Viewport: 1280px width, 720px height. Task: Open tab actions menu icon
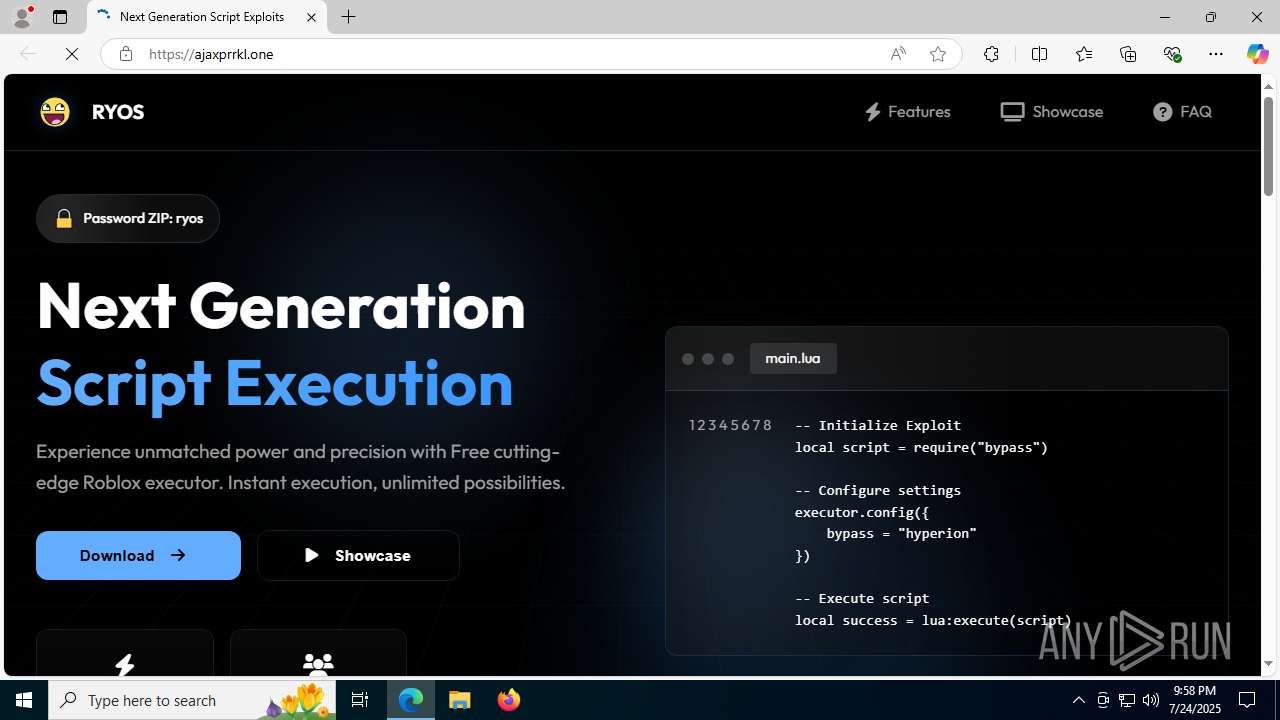click(x=60, y=17)
